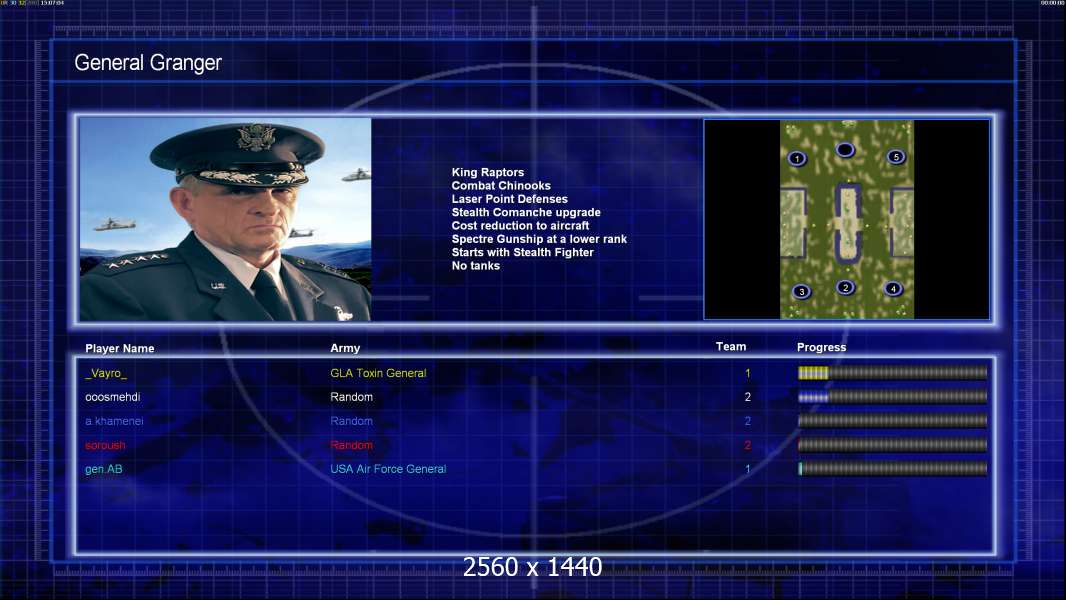Click a.khamenei's loading progress bar
The height and width of the screenshot is (600, 1066).
click(x=893, y=421)
